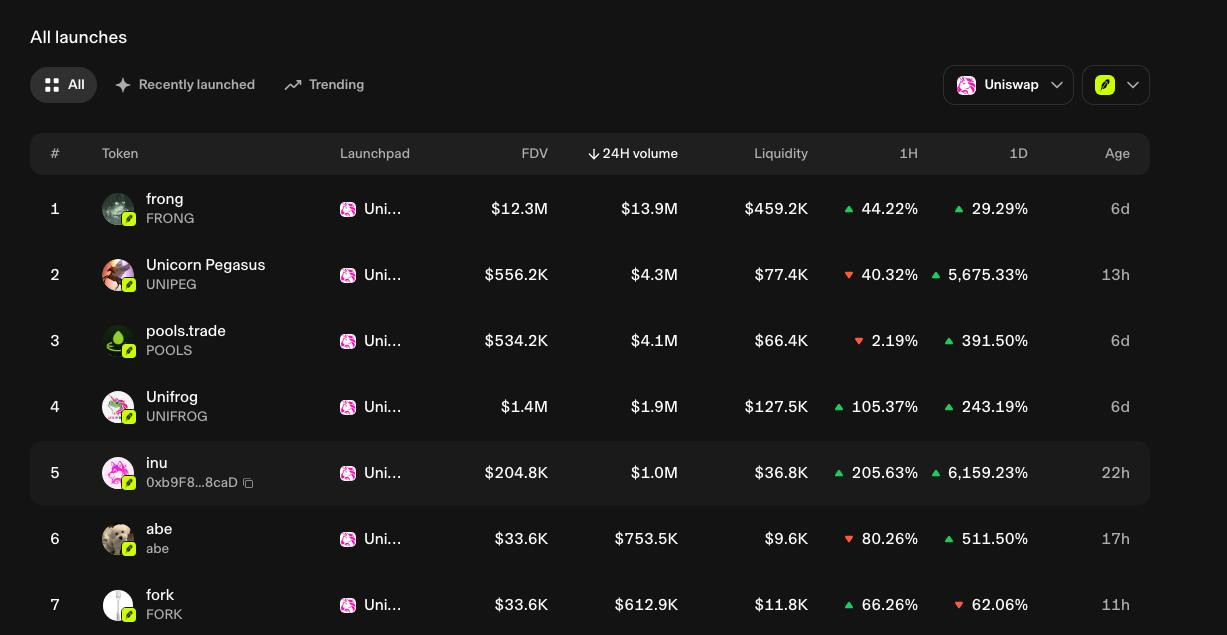Click the fork token avatar icon
Screen dimensions: 1227x635
[x=118, y=605]
